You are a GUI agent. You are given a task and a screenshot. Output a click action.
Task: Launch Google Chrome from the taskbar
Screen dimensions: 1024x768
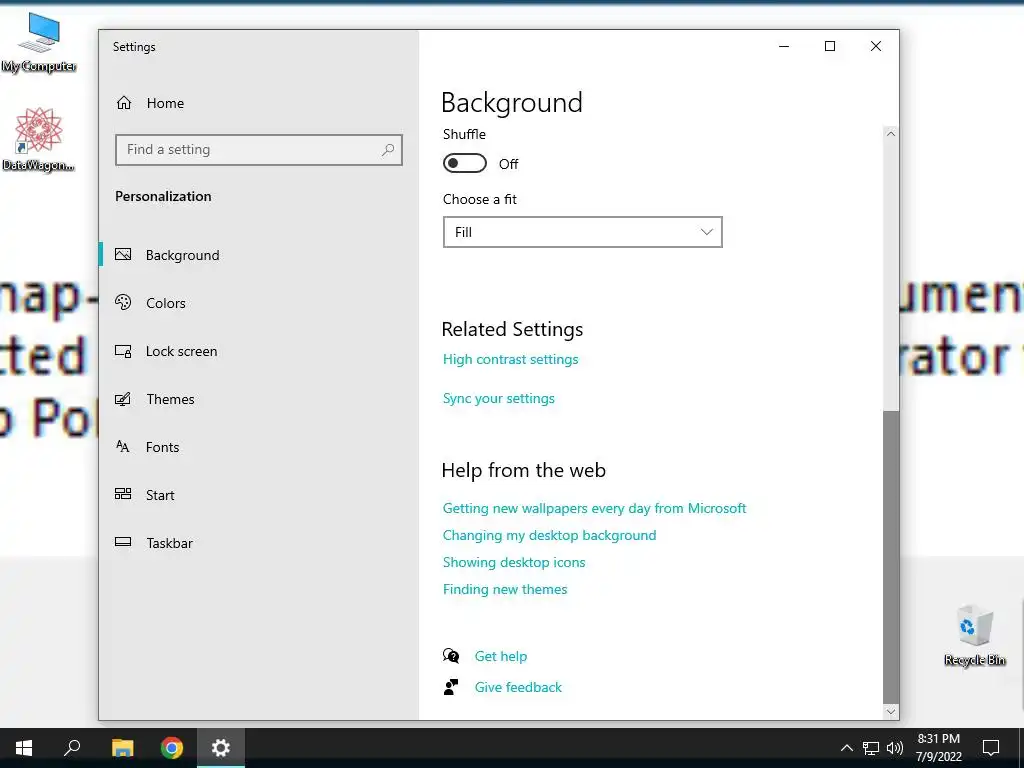click(172, 748)
